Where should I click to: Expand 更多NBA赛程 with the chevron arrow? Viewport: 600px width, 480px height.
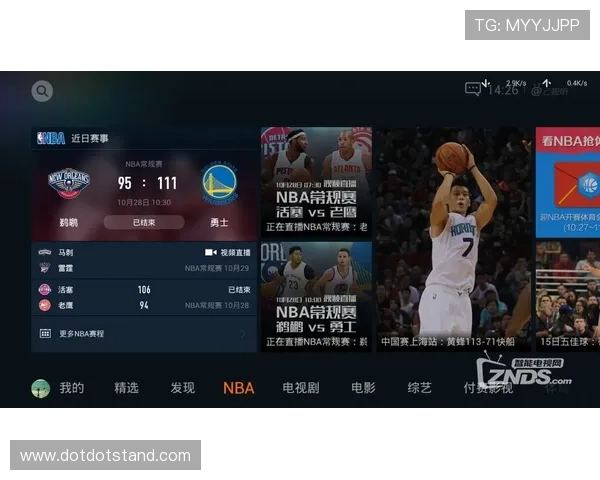coord(243,333)
